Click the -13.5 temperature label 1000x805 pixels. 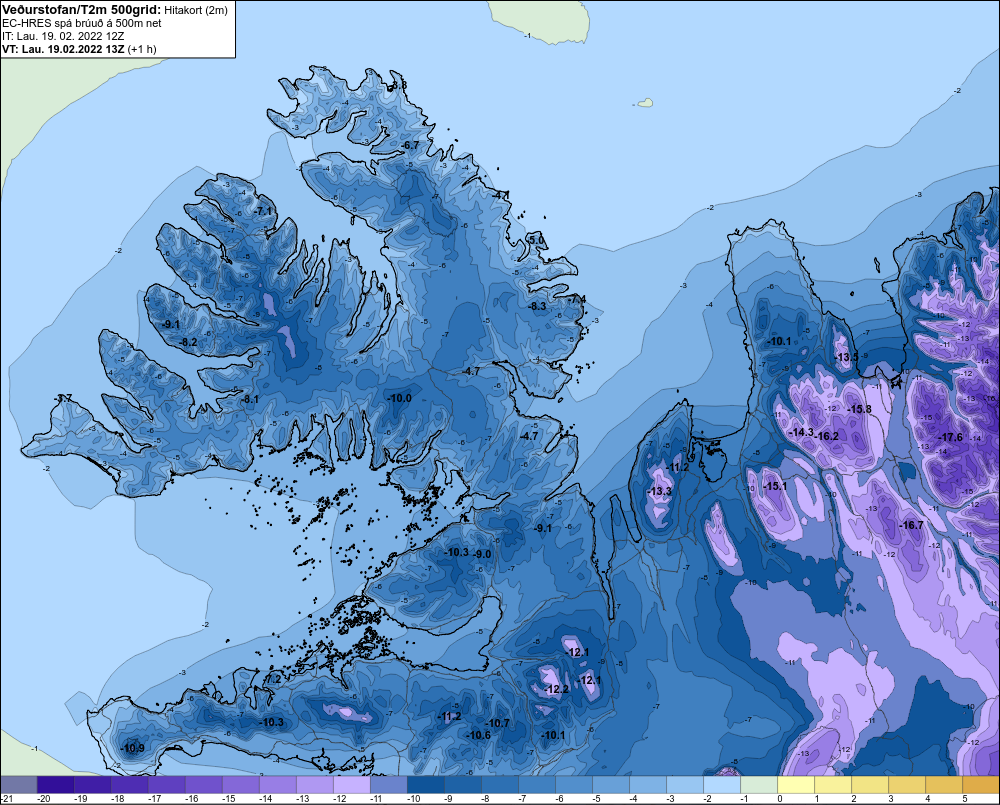pyautogui.click(x=846, y=357)
